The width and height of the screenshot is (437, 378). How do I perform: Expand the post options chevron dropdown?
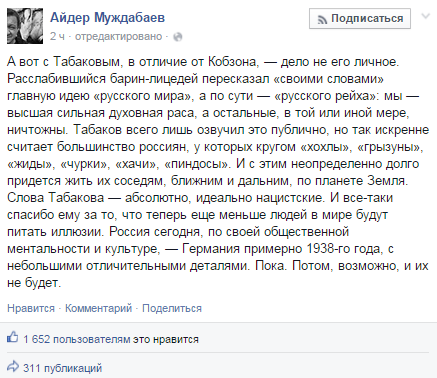point(426,16)
